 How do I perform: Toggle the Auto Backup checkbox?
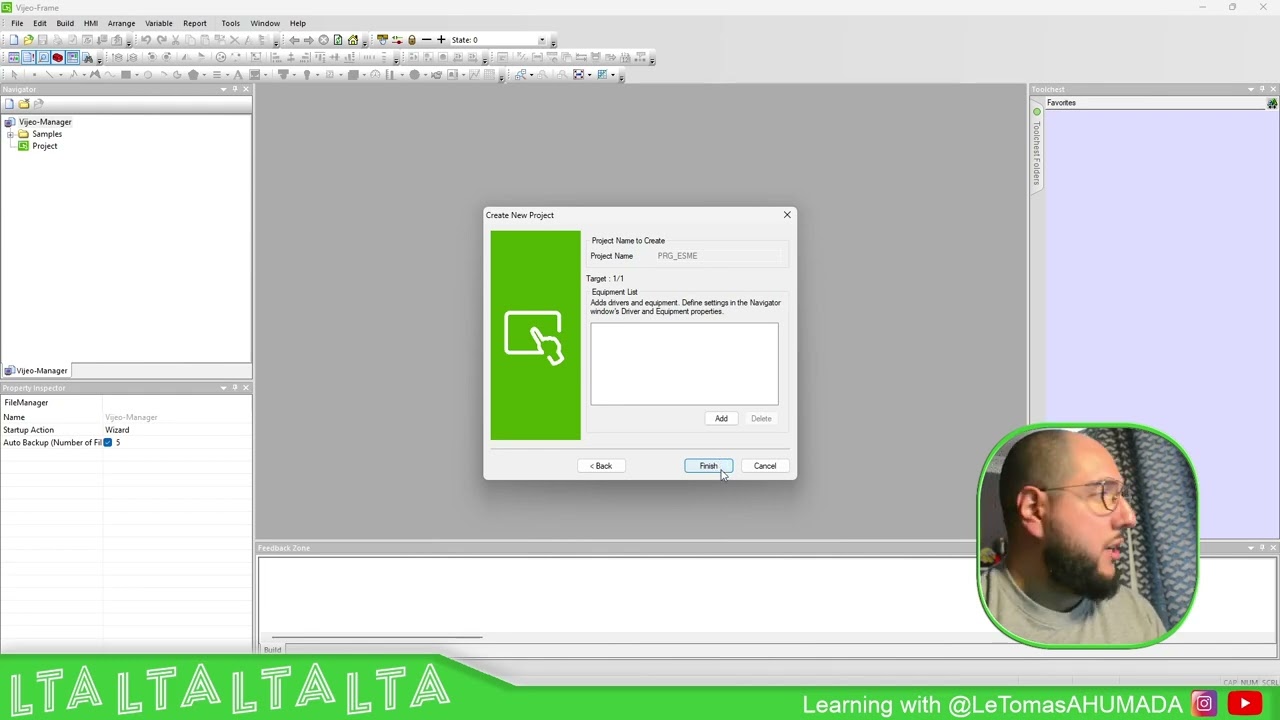point(108,443)
